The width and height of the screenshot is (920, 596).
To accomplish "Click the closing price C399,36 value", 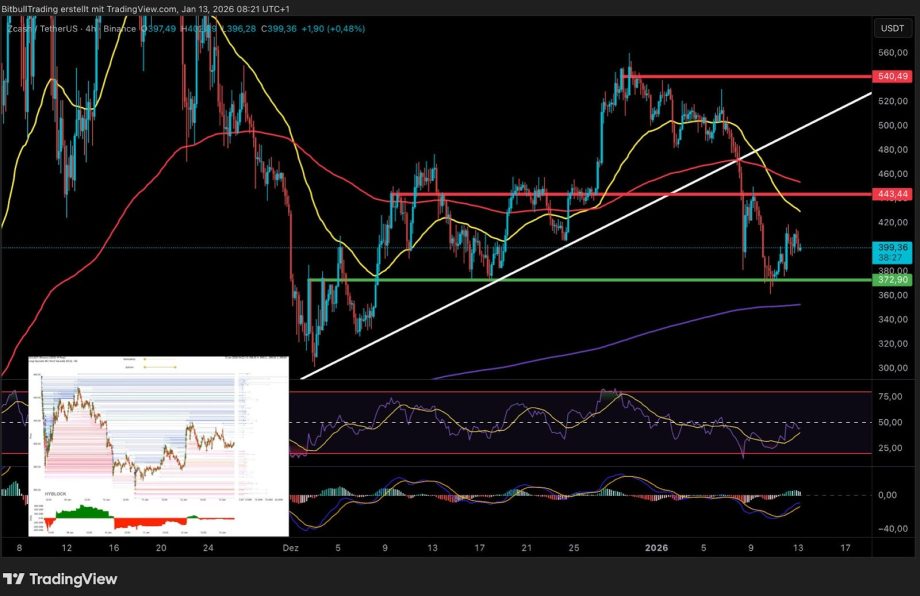I will [x=283, y=29].
